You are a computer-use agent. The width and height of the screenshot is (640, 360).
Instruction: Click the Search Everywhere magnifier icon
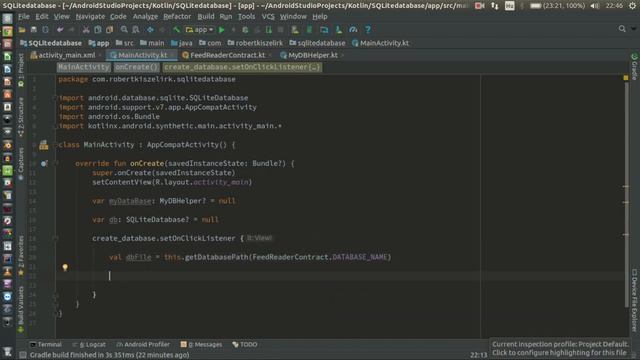point(622,29)
